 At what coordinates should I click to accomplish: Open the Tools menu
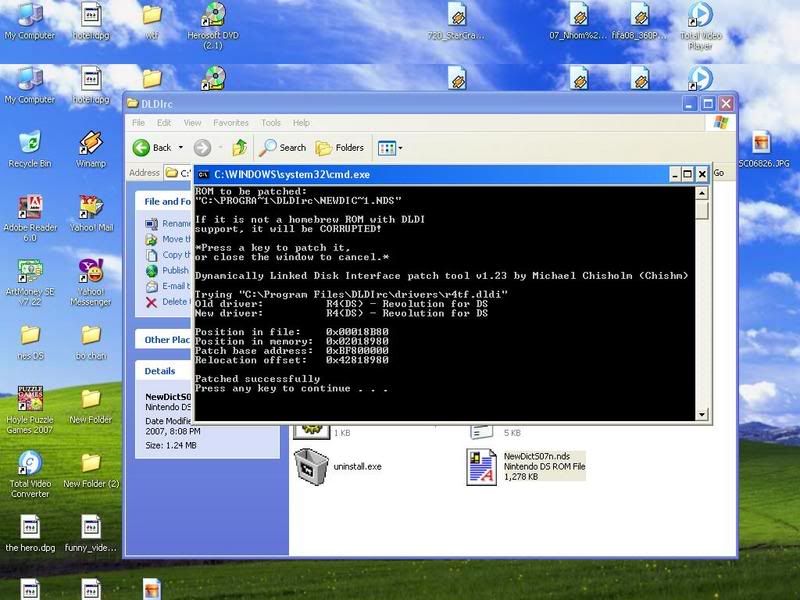pos(270,123)
